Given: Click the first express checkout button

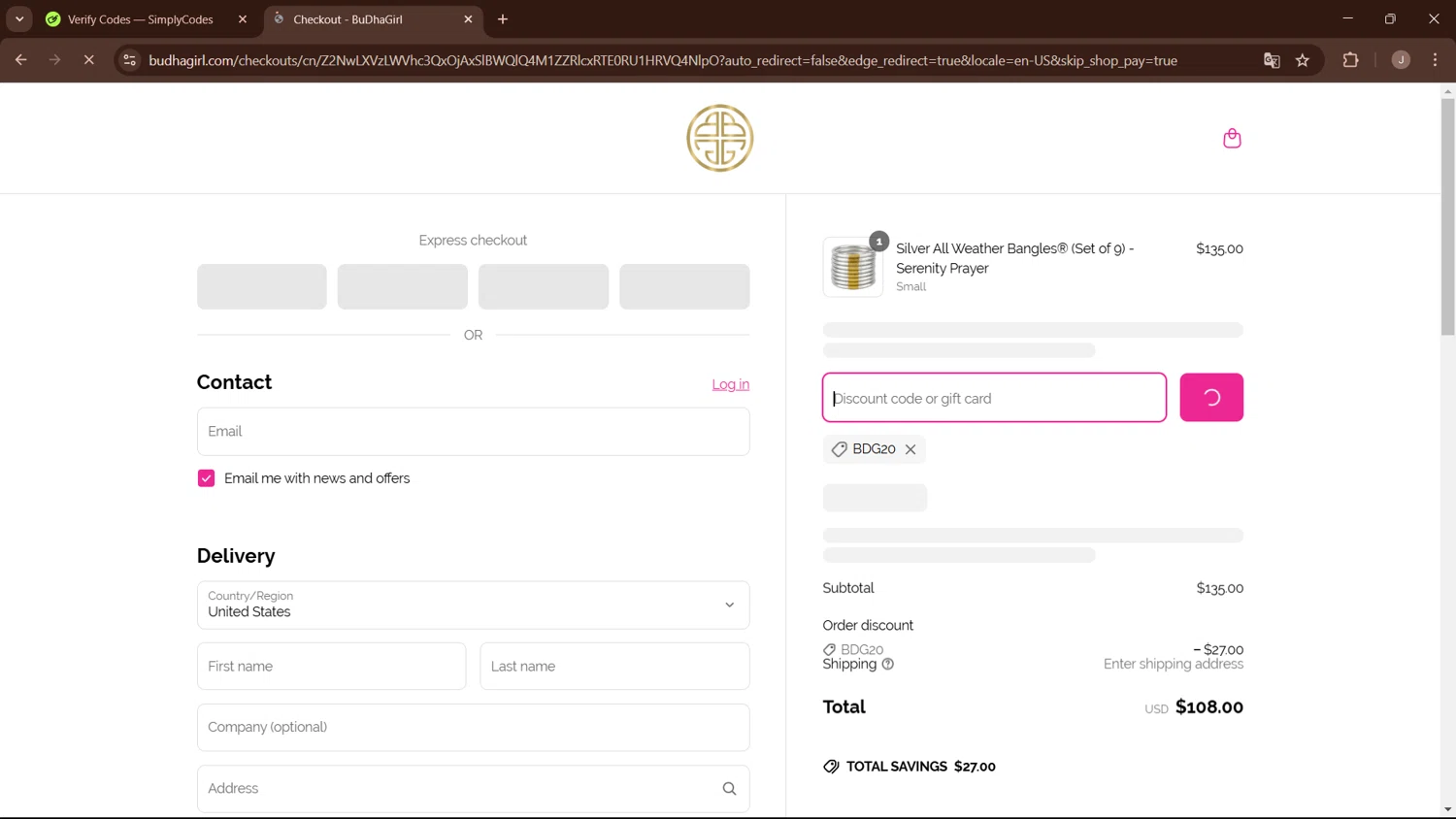Looking at the screenshot, I should point(262,286).
